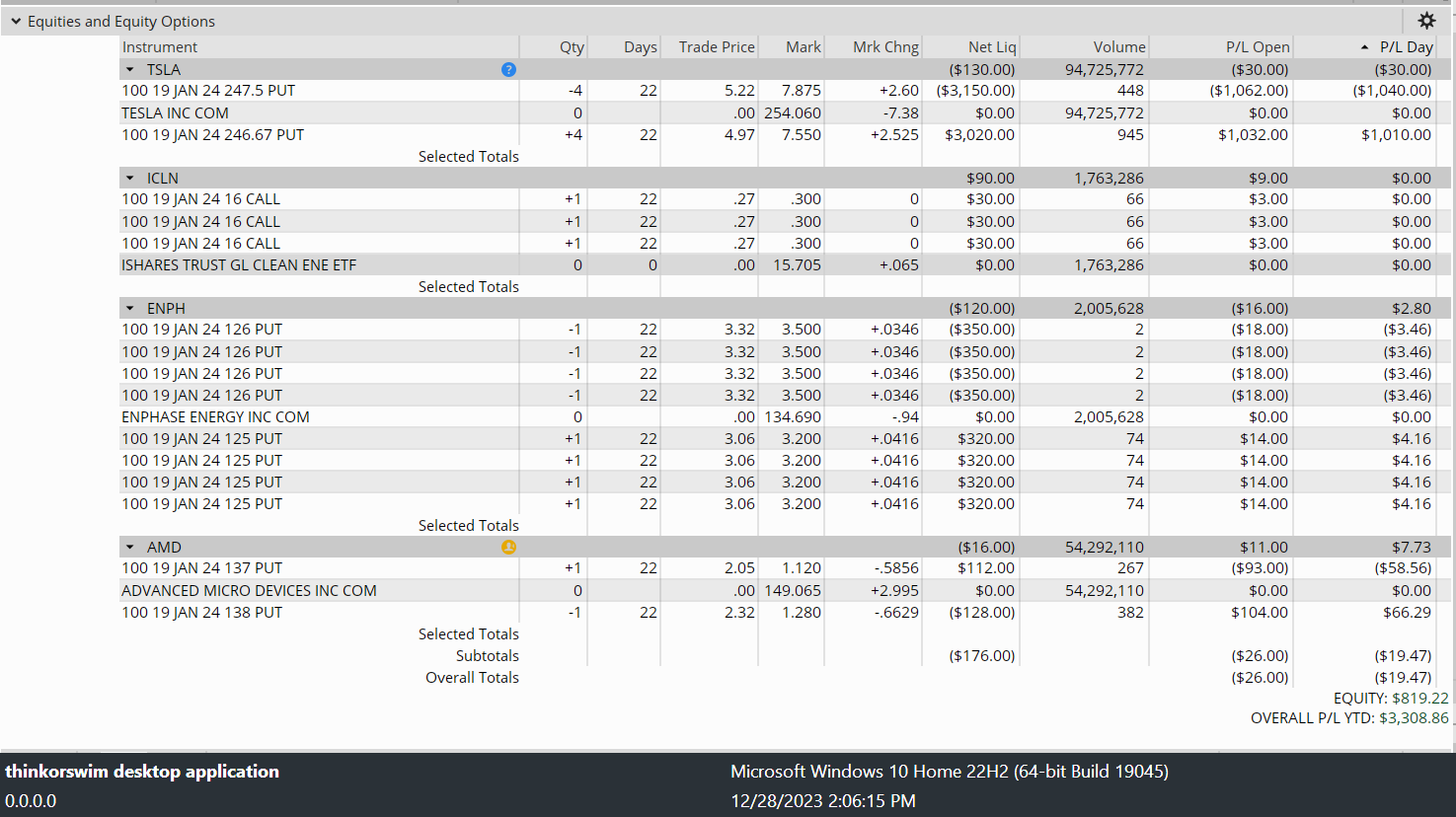This screenshot has height=817, width=1456.
Task: Click the EQUITY value $819.22
Action: point(1420,698)
